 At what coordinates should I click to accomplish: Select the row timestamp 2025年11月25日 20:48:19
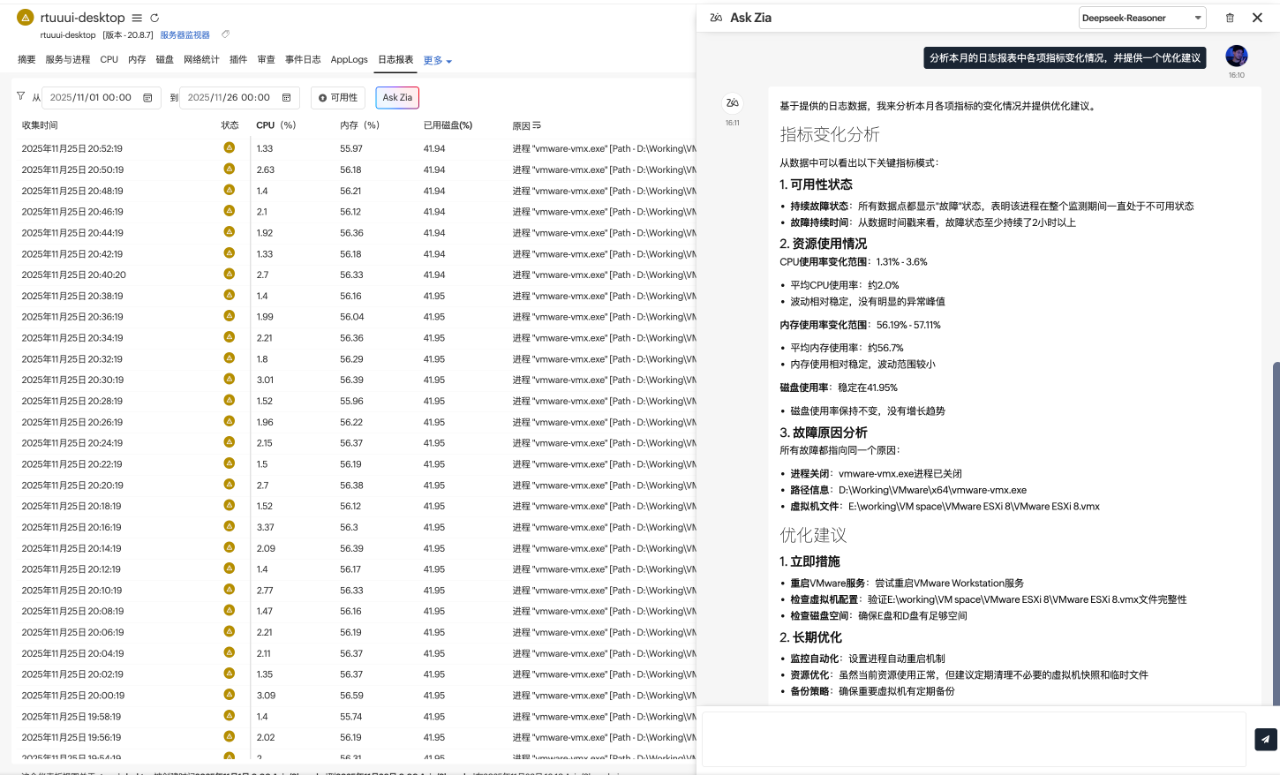coord(72,191)
